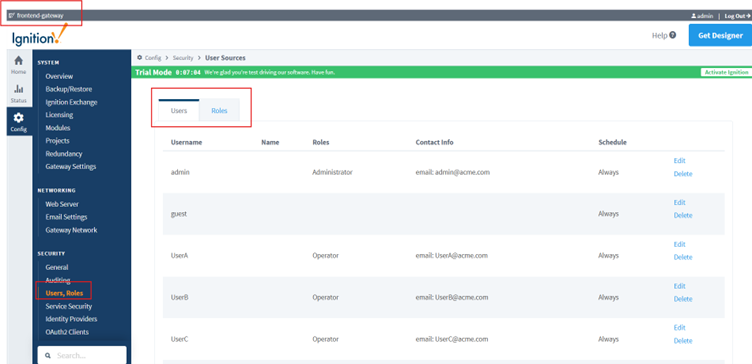
Task: Click the frontend-gateway name icon
Action: pyautogui.click(x=12, y=15)
